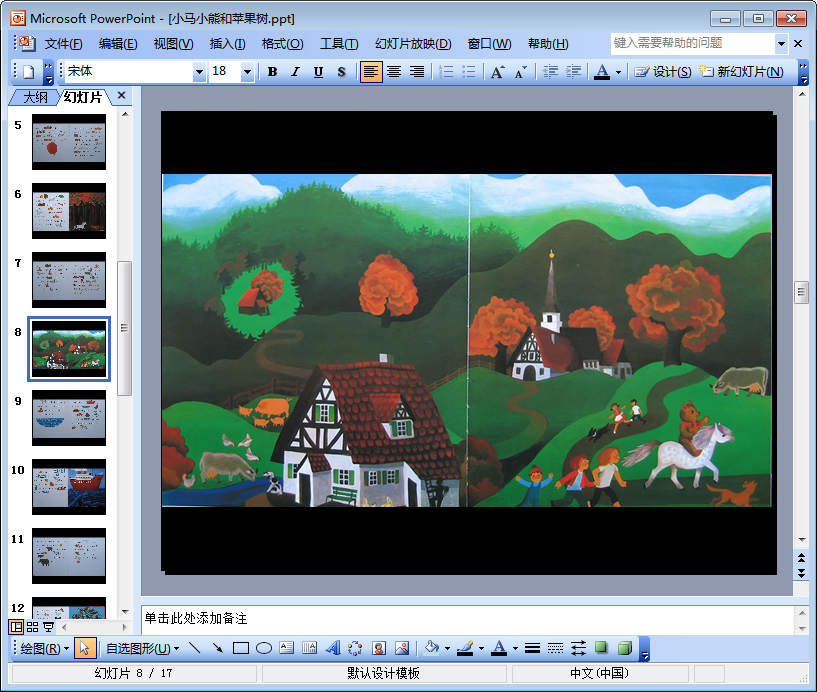Open the 设计(S) slide design pane
The width and height of the screenshot is (817, 692).
point(663,72)
